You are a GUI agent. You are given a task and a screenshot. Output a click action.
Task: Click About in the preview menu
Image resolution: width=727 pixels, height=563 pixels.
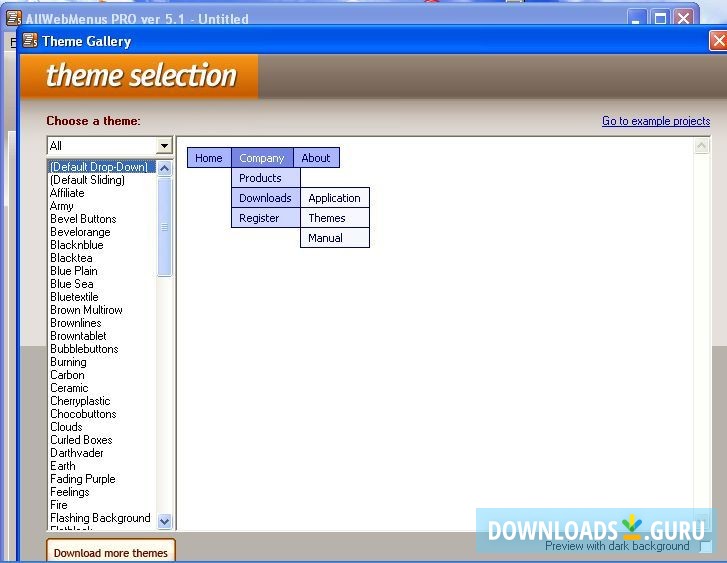316,158
